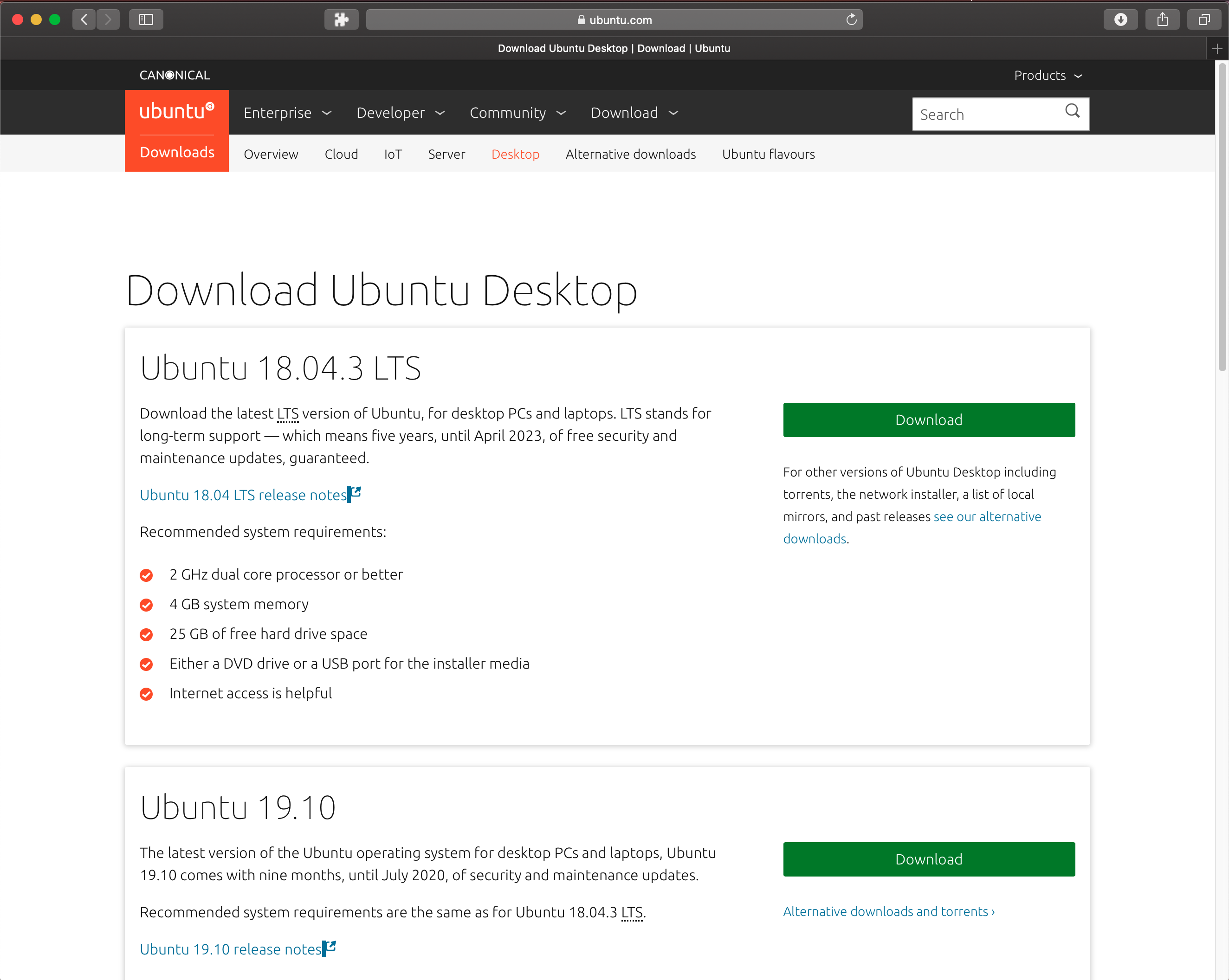Screen dimensions: 1229x980
Task: Toggle the Safari sidebar icon
Action: pyautogui.click(x=146, y=19)
